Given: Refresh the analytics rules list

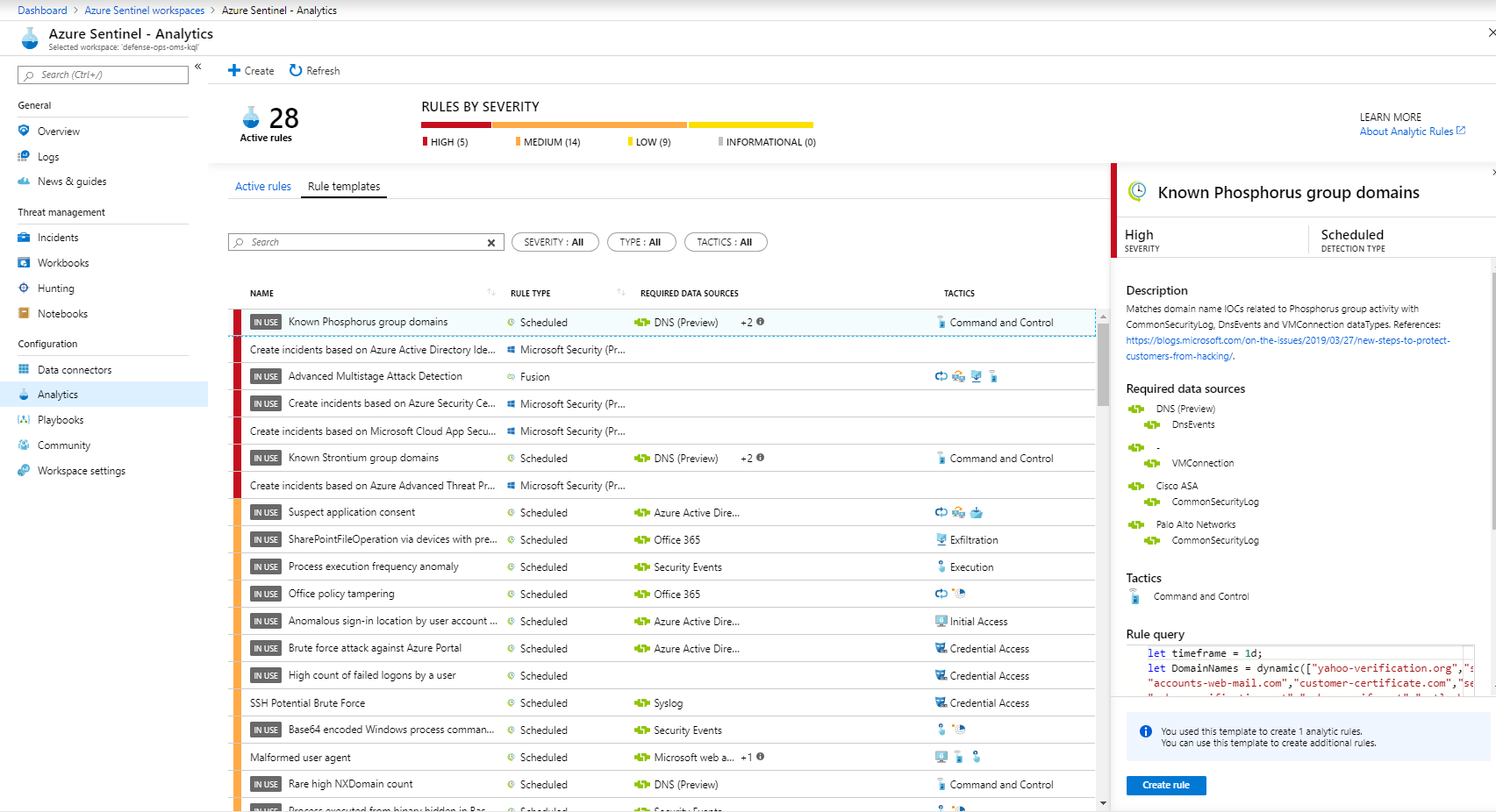Looking at the screenshot, I should coord(314,71).
